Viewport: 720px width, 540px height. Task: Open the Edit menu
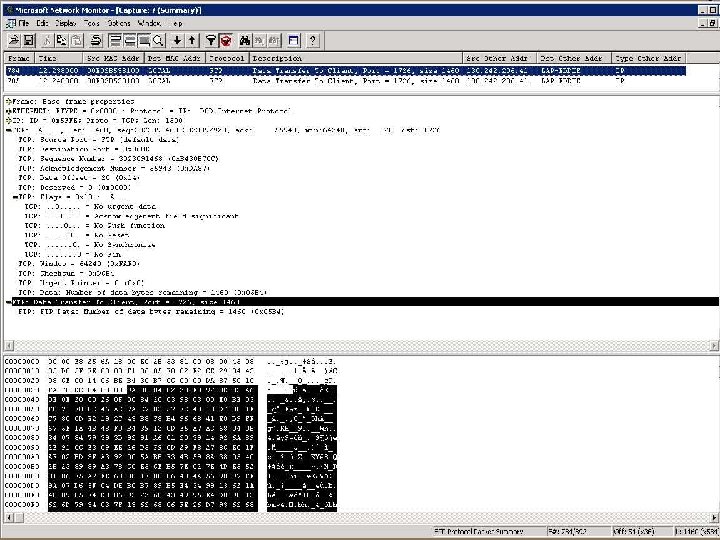[x=42, y=23]
